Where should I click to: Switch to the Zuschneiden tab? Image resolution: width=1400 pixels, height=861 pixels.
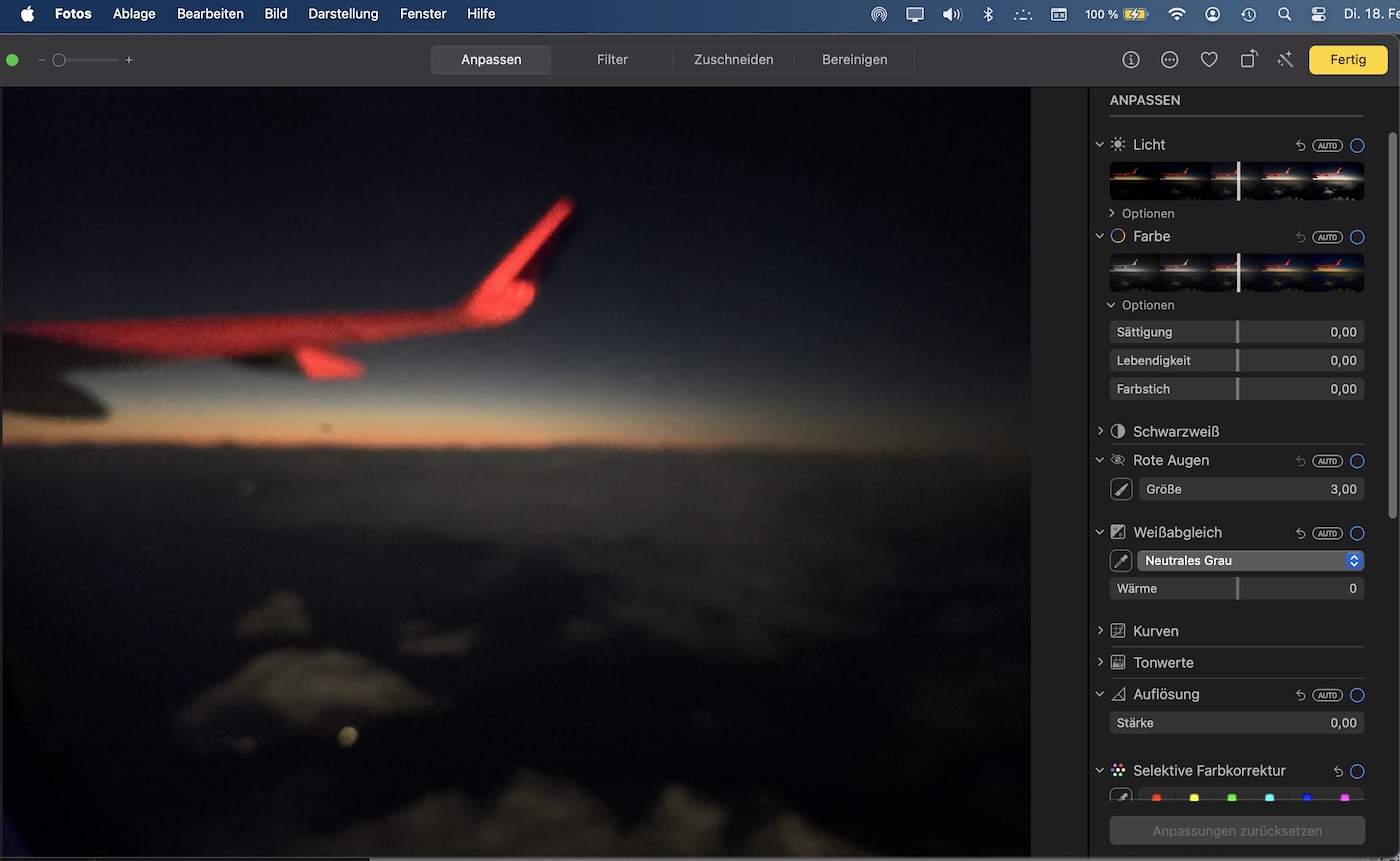[x=733, y=60]
